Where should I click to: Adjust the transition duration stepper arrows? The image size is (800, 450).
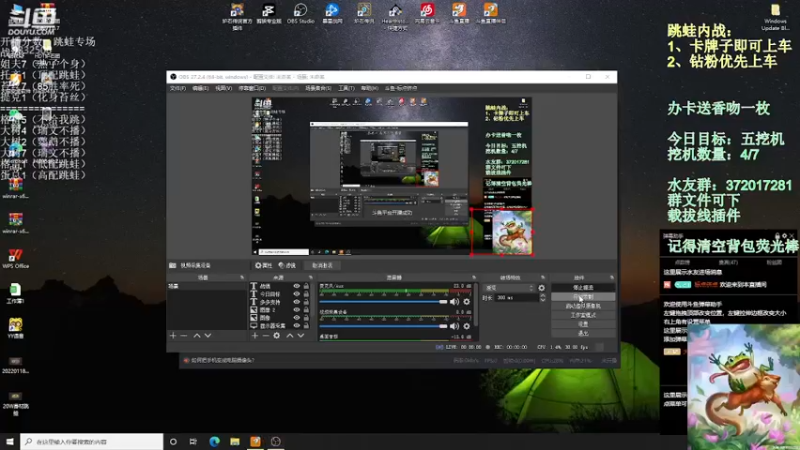click(542, 297)
